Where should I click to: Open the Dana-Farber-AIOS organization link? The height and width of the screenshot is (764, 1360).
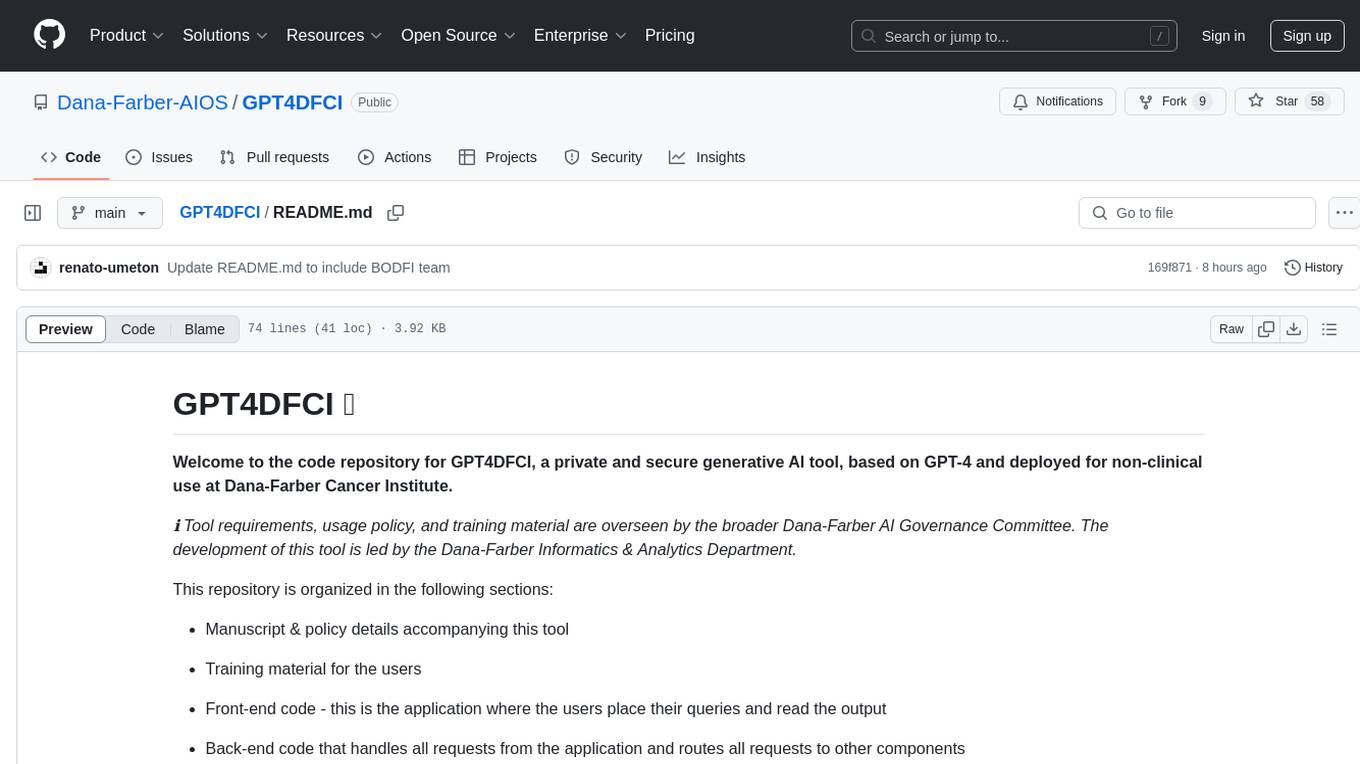coord(142,102)
